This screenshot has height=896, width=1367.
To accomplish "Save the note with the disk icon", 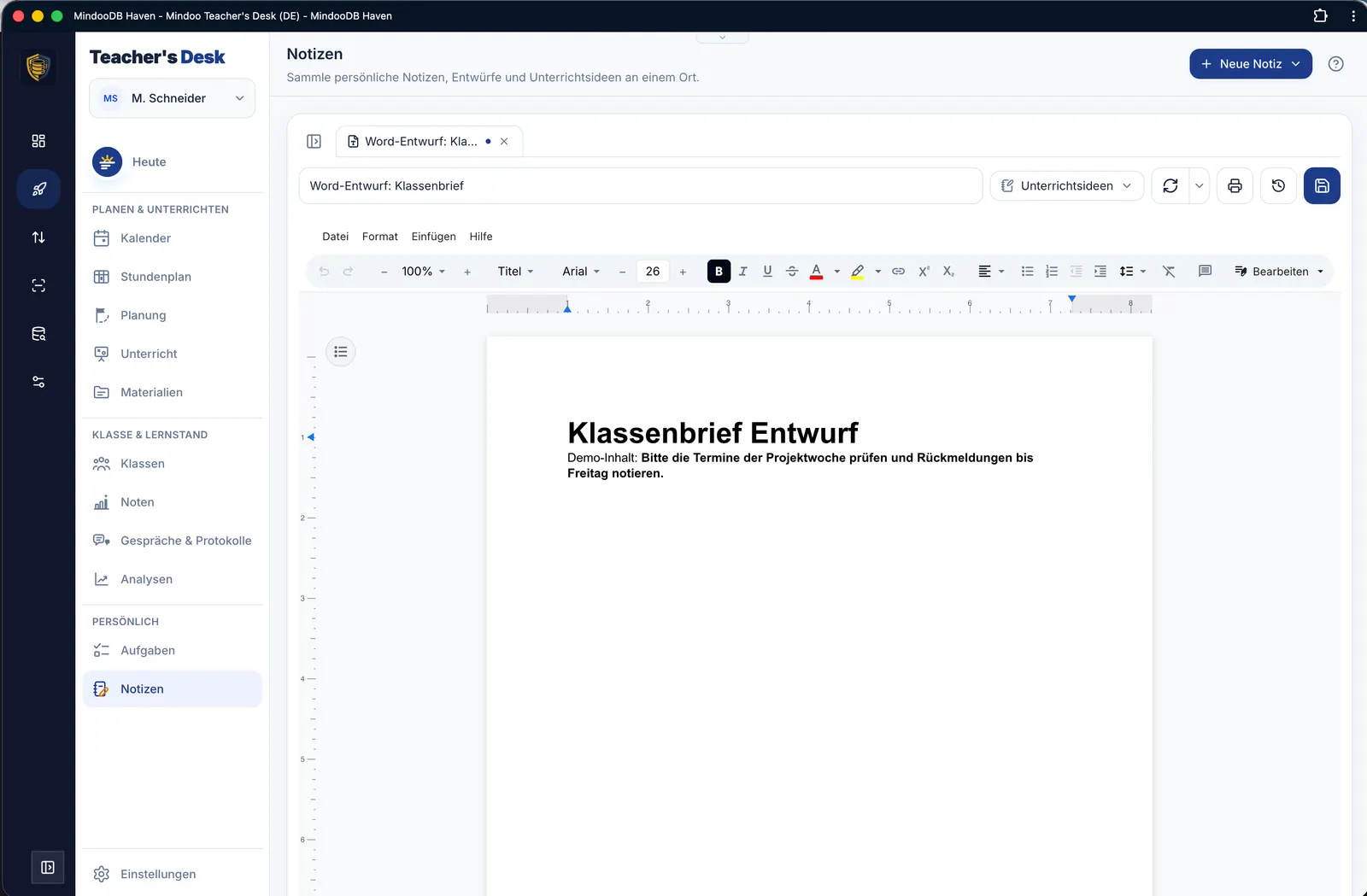I will tap(1322, 185).
